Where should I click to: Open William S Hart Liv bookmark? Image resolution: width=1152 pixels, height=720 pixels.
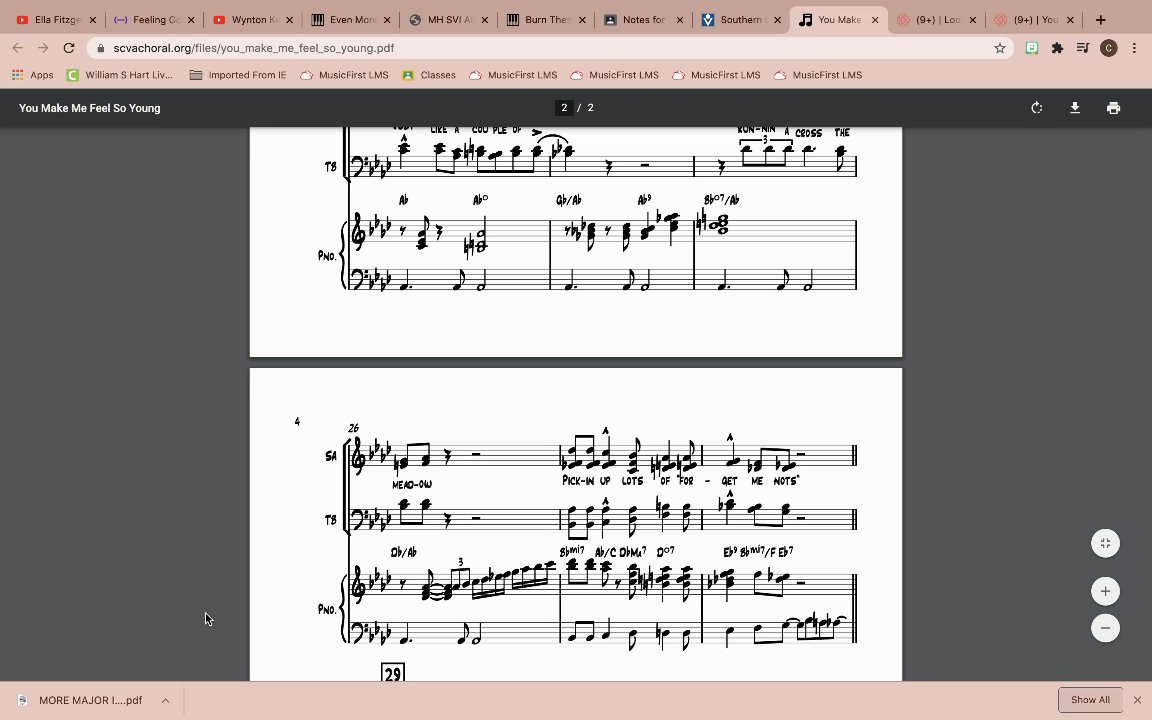(120, 75)
